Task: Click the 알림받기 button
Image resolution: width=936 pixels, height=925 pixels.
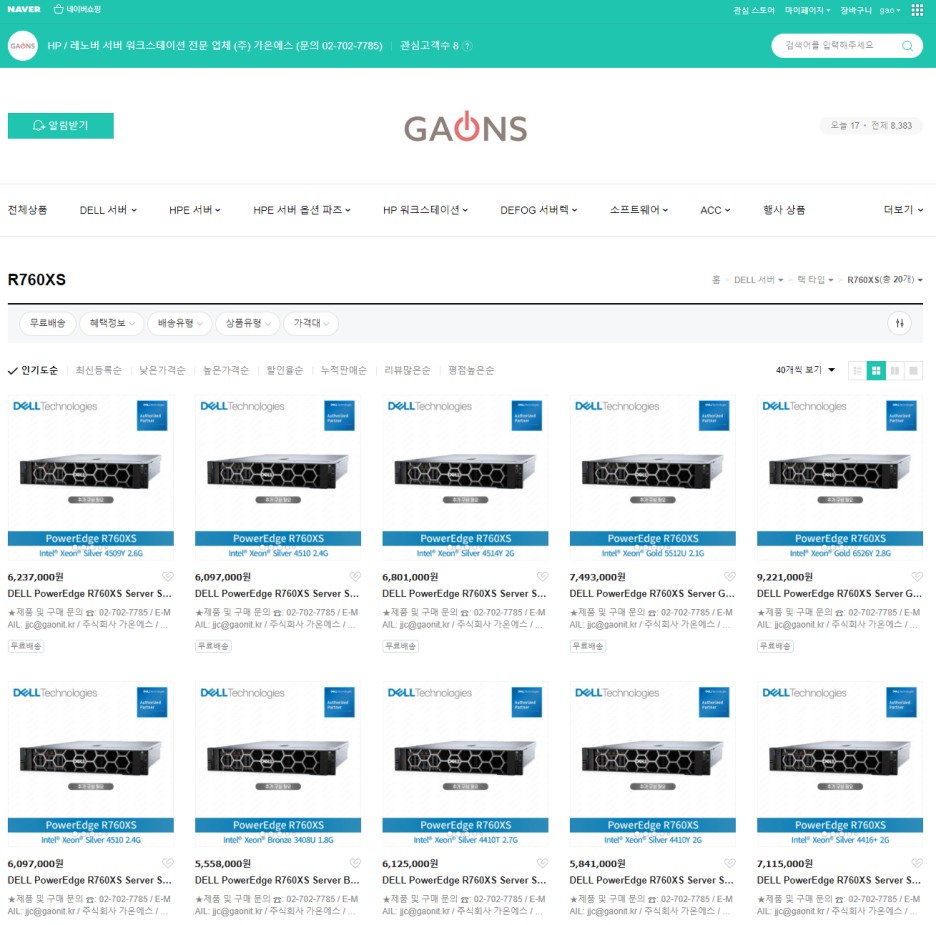Action: tap(61, 126)
